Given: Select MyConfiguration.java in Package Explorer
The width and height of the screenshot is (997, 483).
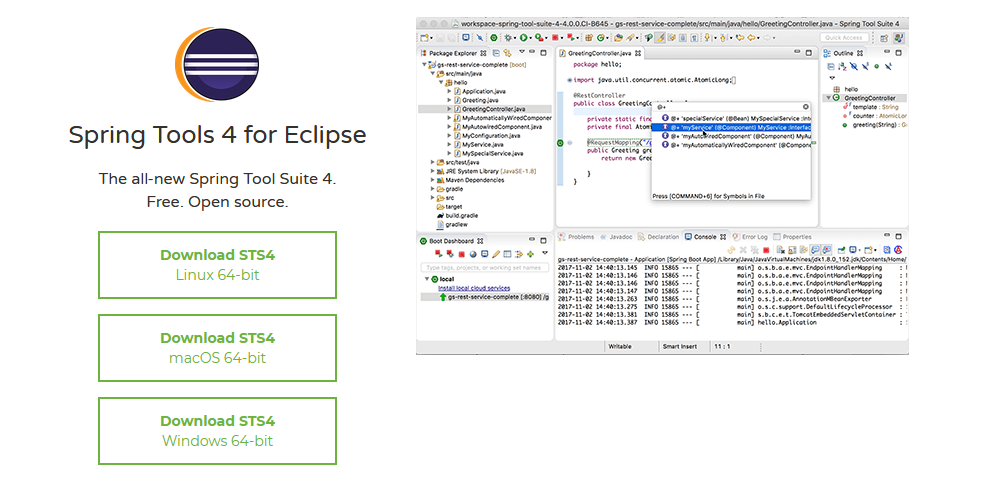Looking at the screenshot, I should (486, 135).
